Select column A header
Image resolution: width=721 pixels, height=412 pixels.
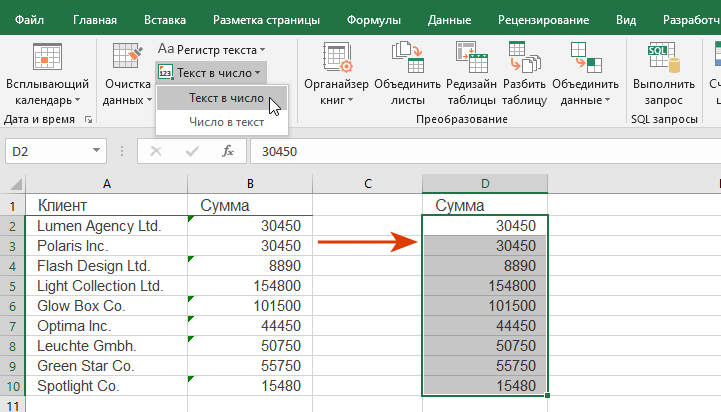107,184
